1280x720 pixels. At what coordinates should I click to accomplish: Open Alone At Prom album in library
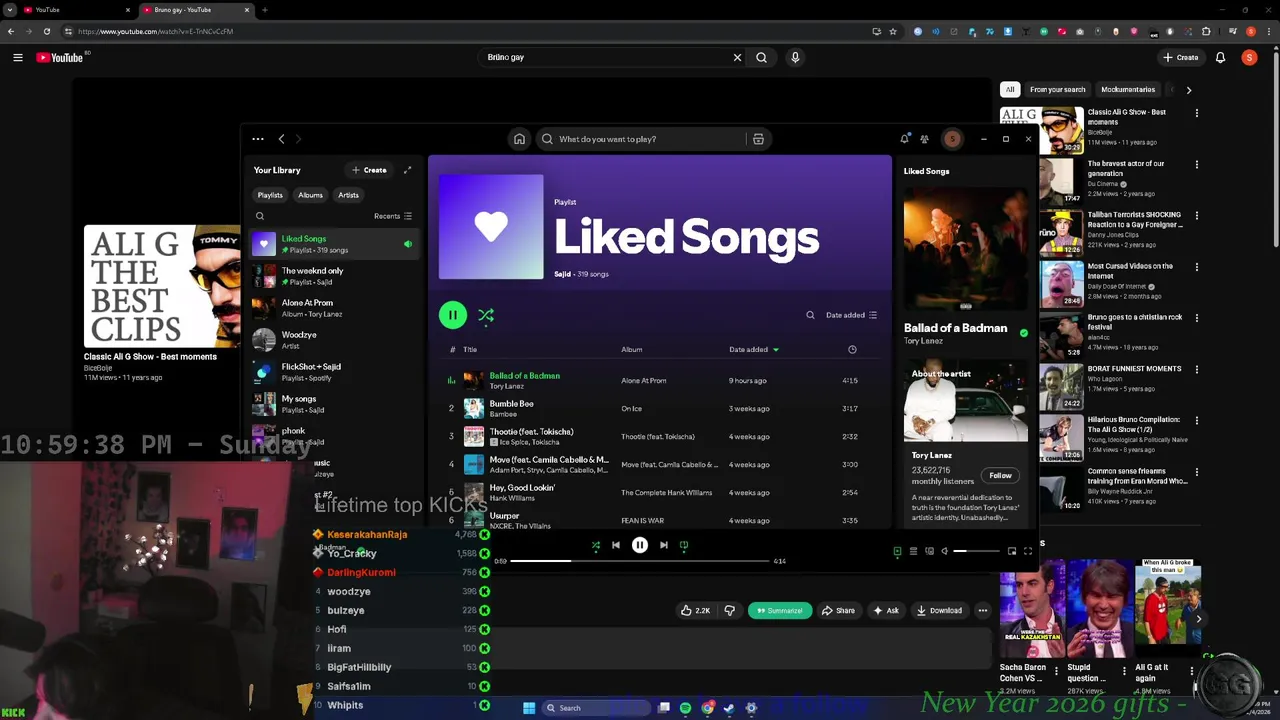tap(335, 308)
